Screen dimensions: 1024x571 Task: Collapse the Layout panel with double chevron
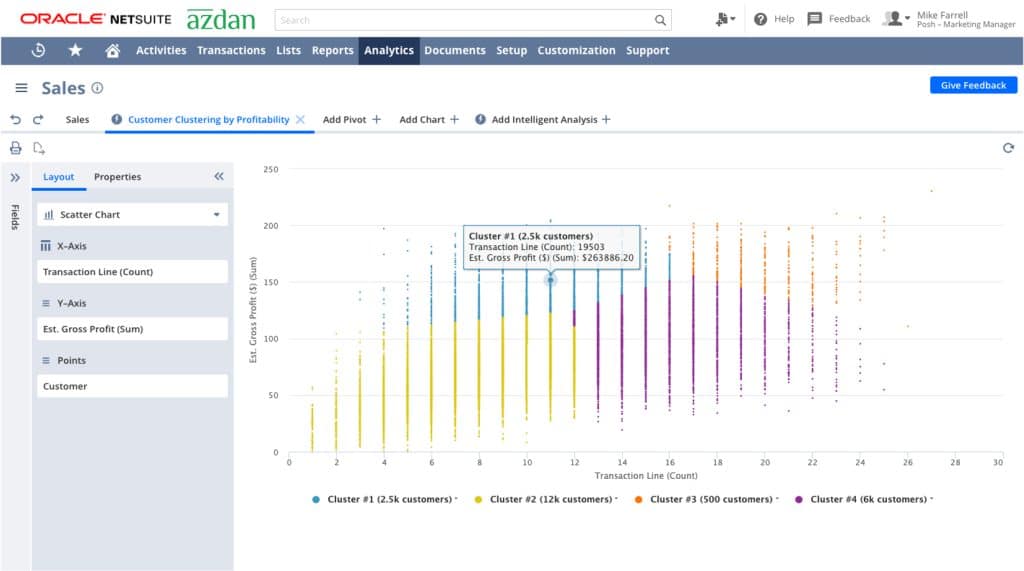click(219, 176)
